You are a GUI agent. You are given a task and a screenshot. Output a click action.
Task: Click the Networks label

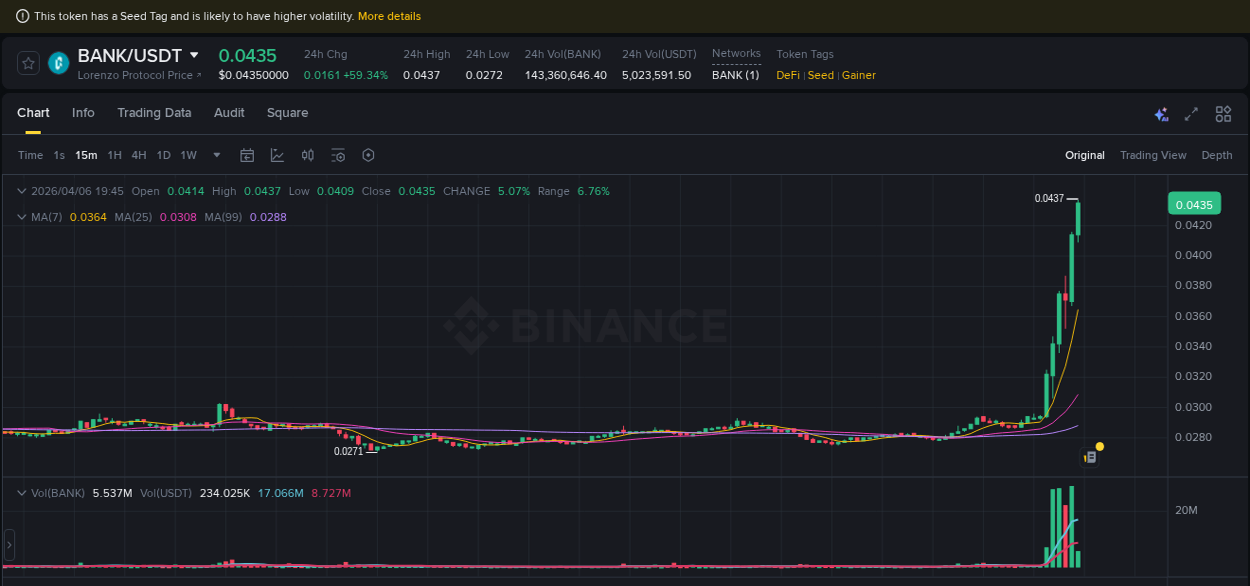click(736, 54)
